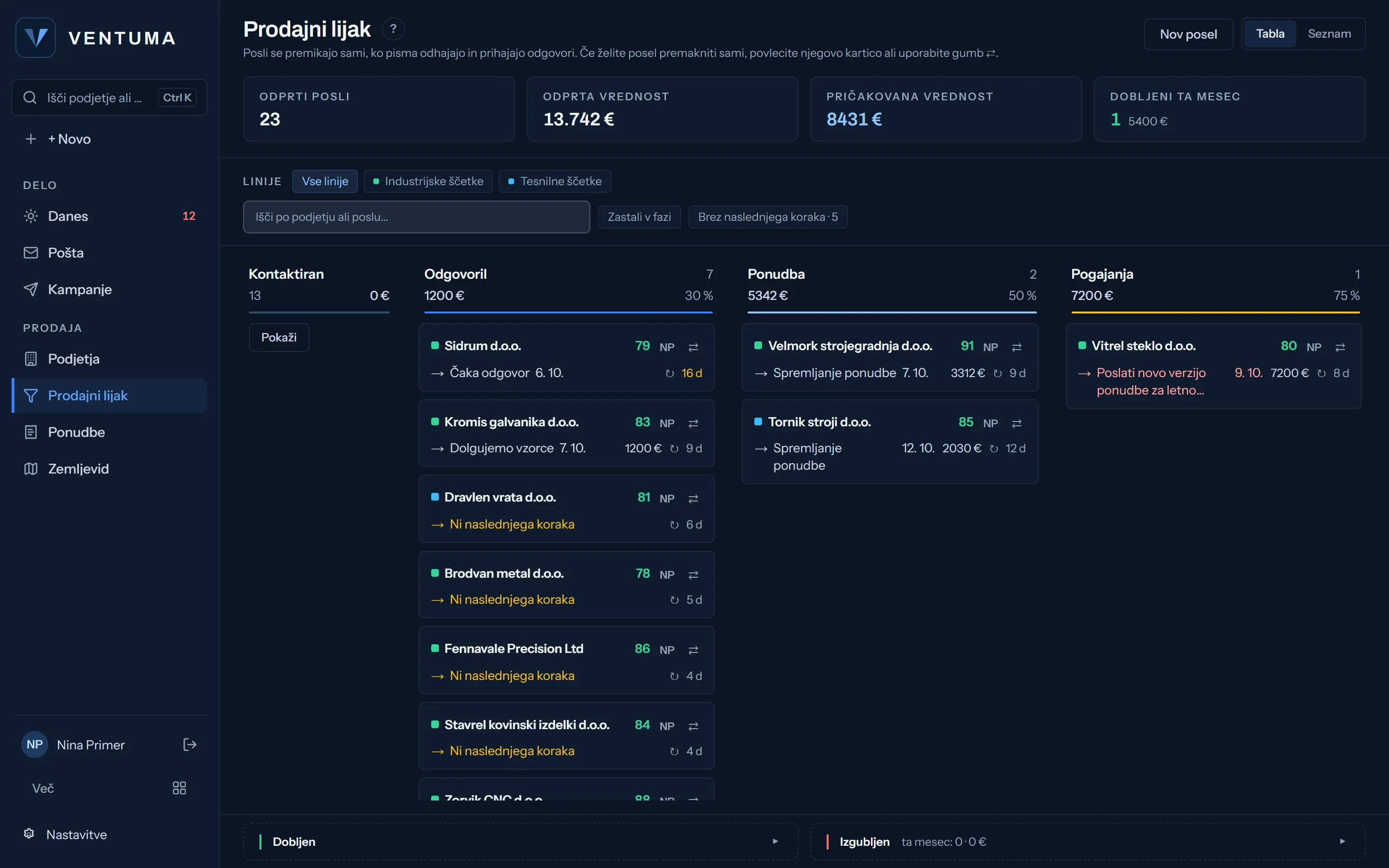Open the help question-mark icon beside Prodajni lijak
Viewport: 1389px width, 868px height.
pyautogui.click(x=393, y=29)
